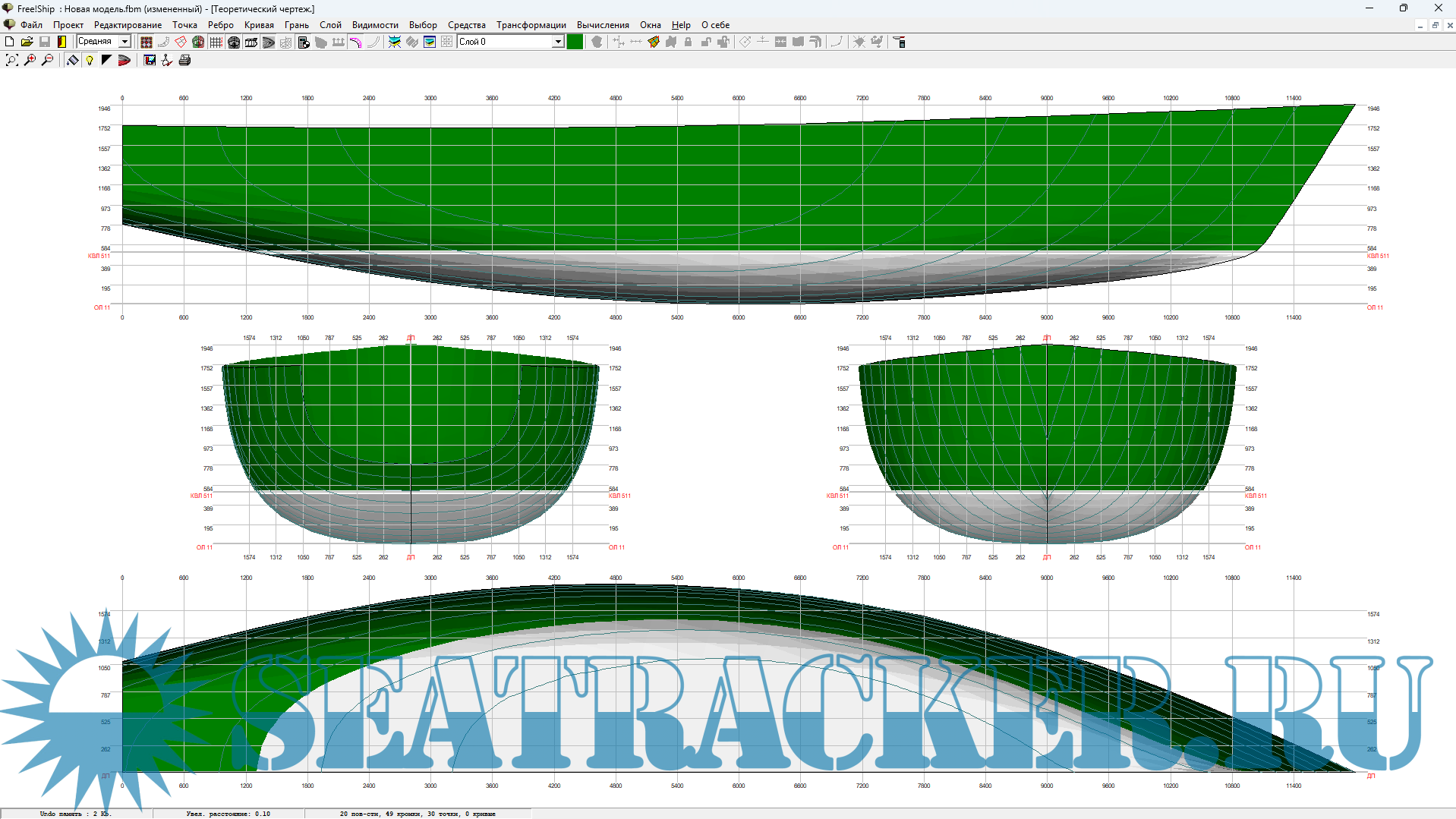The height and width of the screenshot is (819, 1456).
Task: Click the side profile view of hull
Action: point(683,197)
